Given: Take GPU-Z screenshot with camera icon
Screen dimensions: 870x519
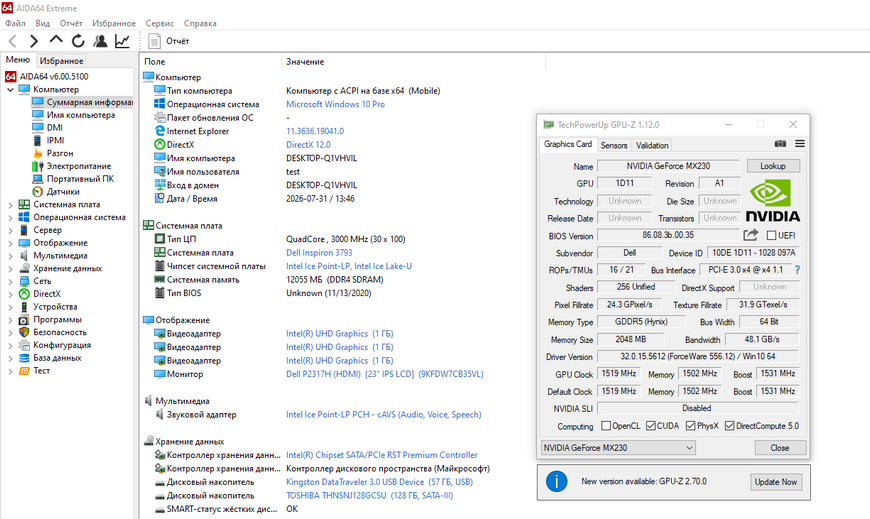Looking at the screenshot, I should (780, 144).
